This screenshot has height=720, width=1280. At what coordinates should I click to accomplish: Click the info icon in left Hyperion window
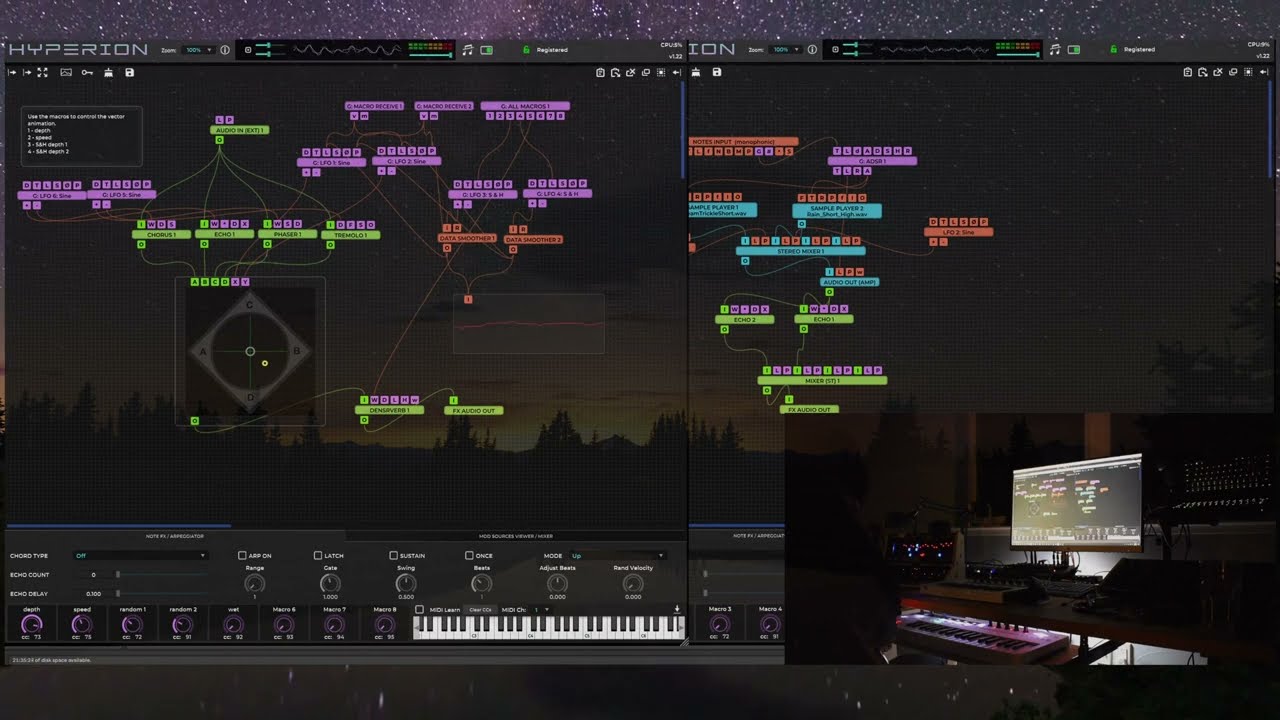224,50
